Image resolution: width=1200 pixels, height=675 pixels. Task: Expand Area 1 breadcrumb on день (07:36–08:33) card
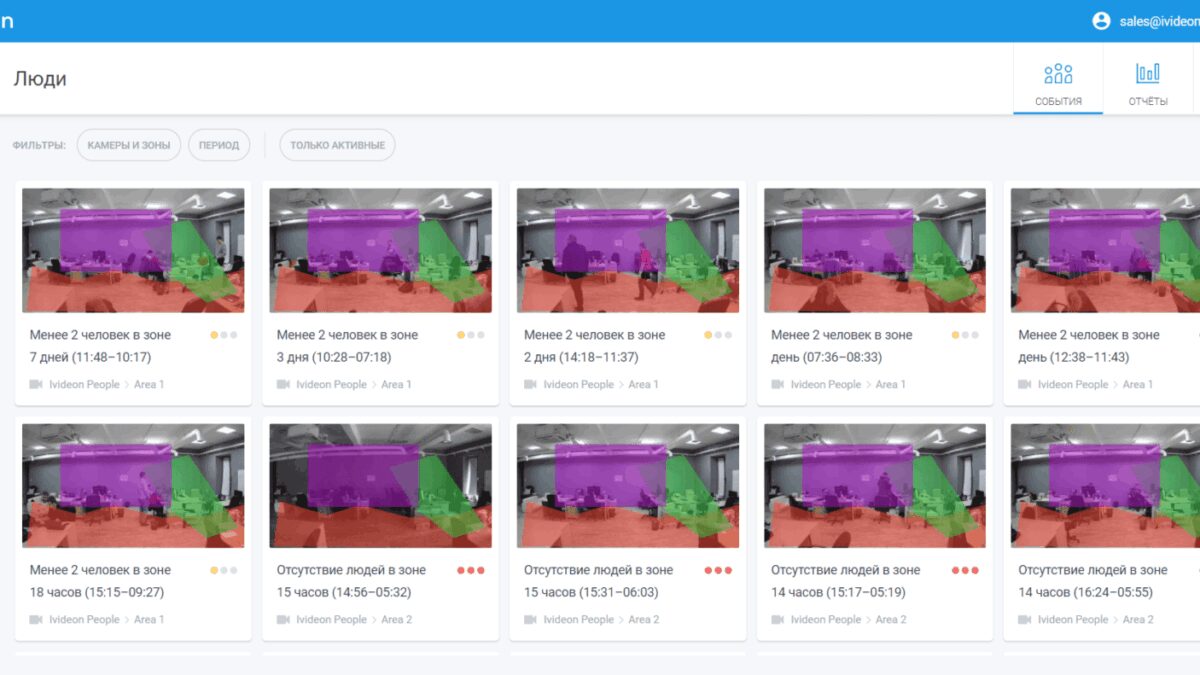coord(888,384)
